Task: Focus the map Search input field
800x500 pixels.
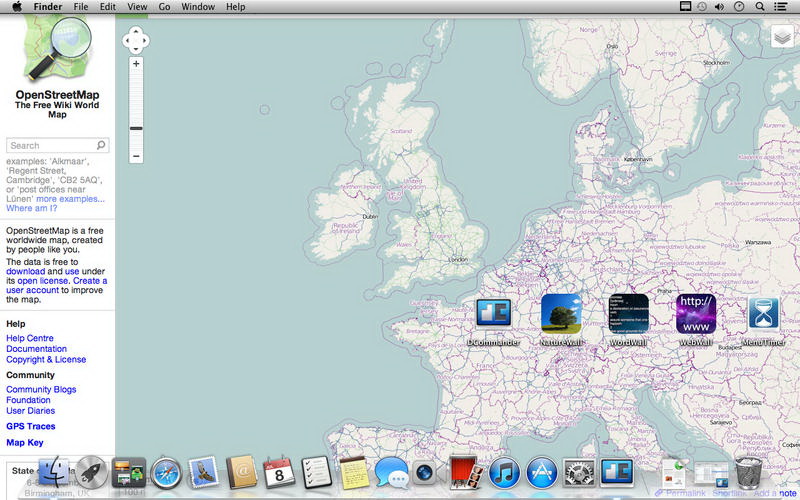Action: (x=52, y=145)
